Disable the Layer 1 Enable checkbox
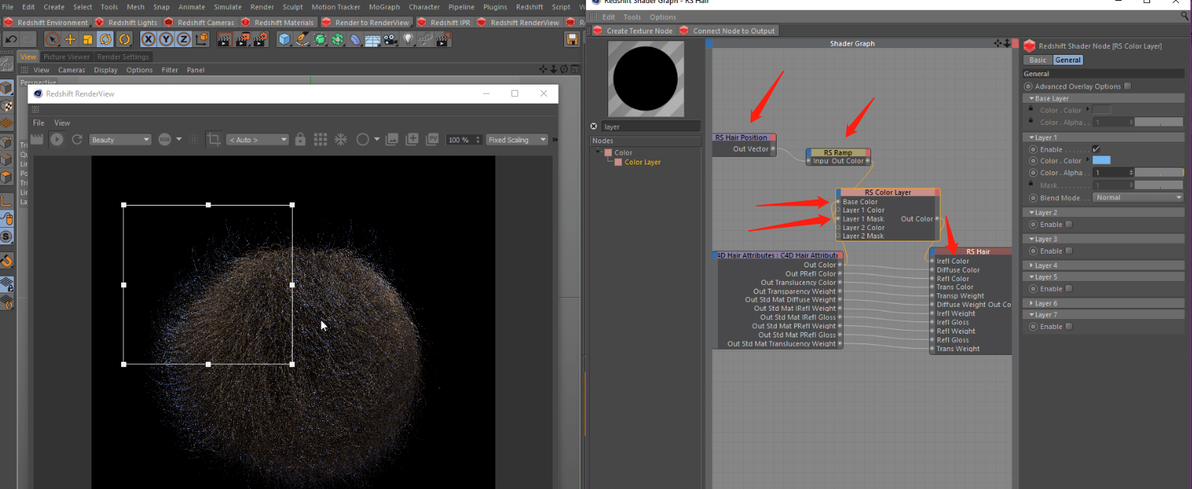The height and width of the screenshot is (489, 1192). click(1096, 149)
